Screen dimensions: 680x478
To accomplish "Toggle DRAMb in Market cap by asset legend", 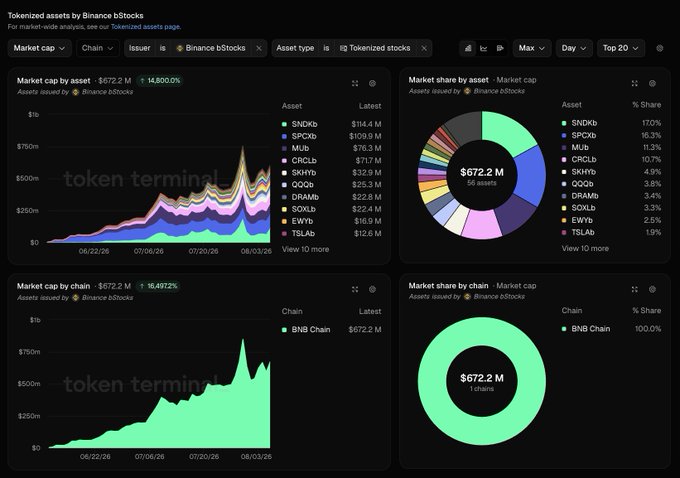I will coord(301,197).
